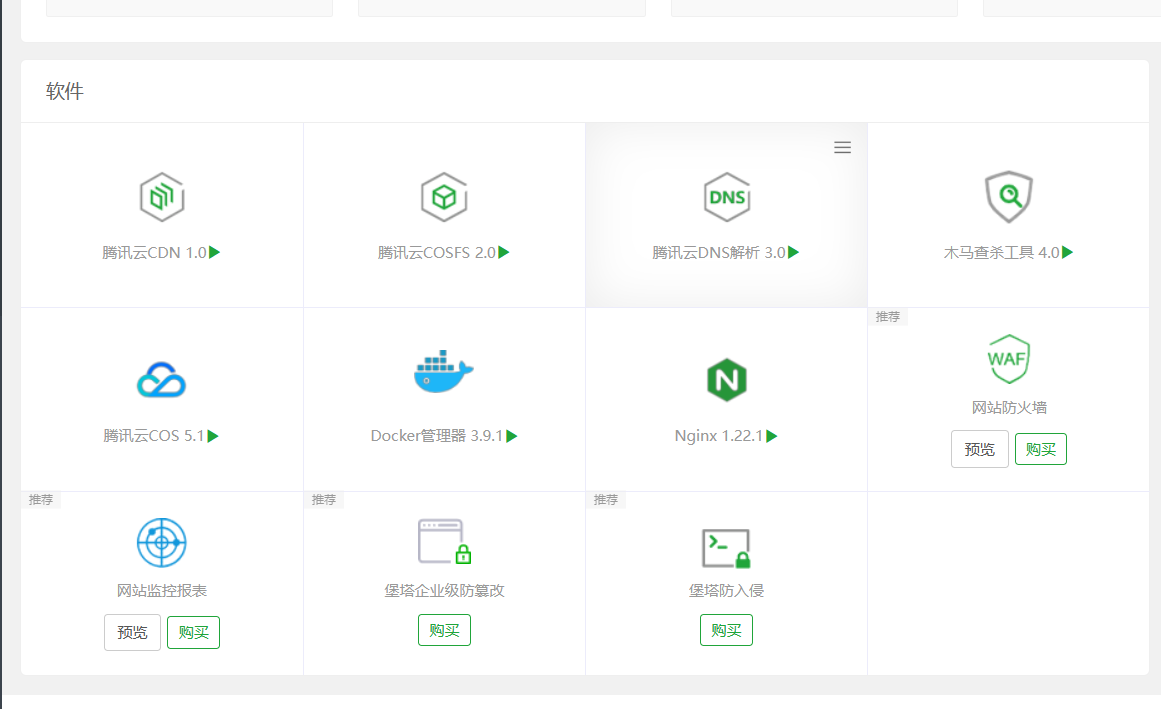Click the 软件 section heading
Screen dimensions: 1161x709
pyautogui.click(x=64, y=91)
